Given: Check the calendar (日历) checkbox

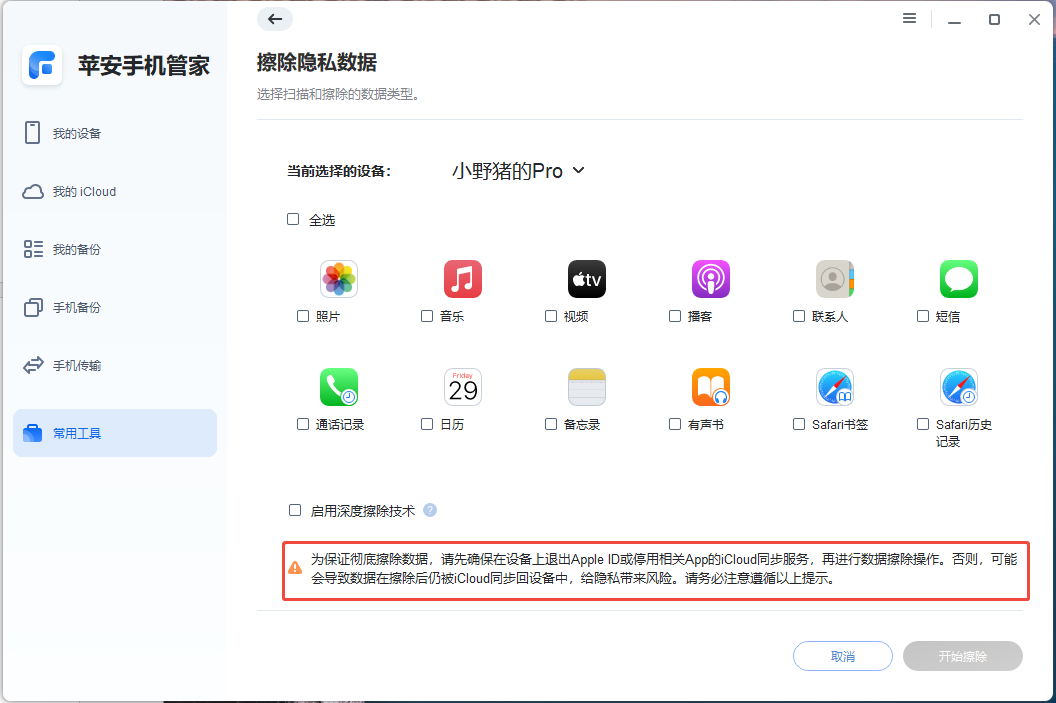Looking at the screenshot, I should pos(426,424).
